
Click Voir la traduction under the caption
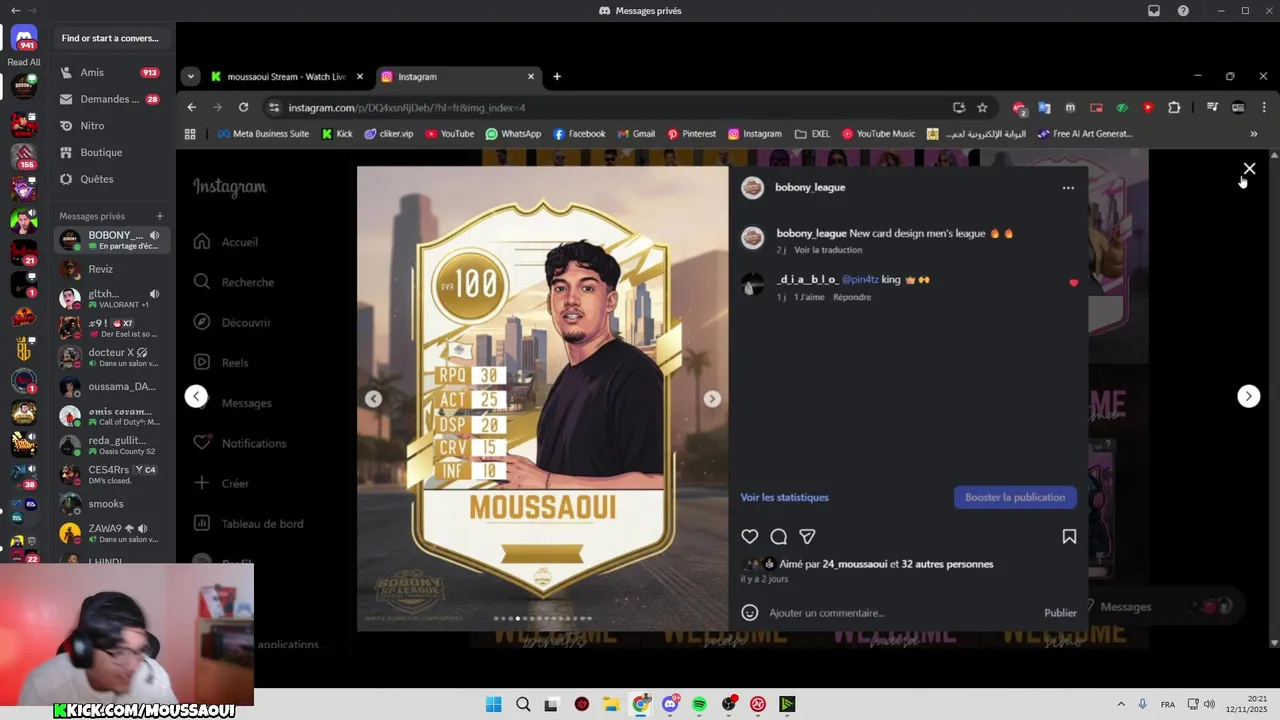(828, 250)
